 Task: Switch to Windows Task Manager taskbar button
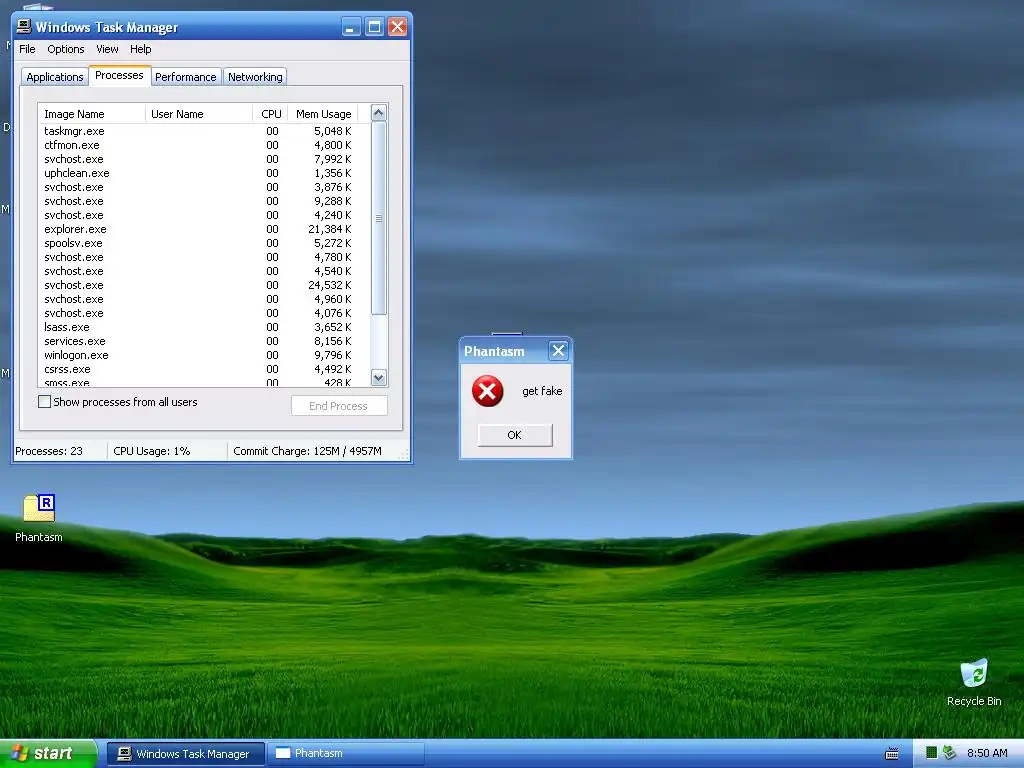point(185,754)
